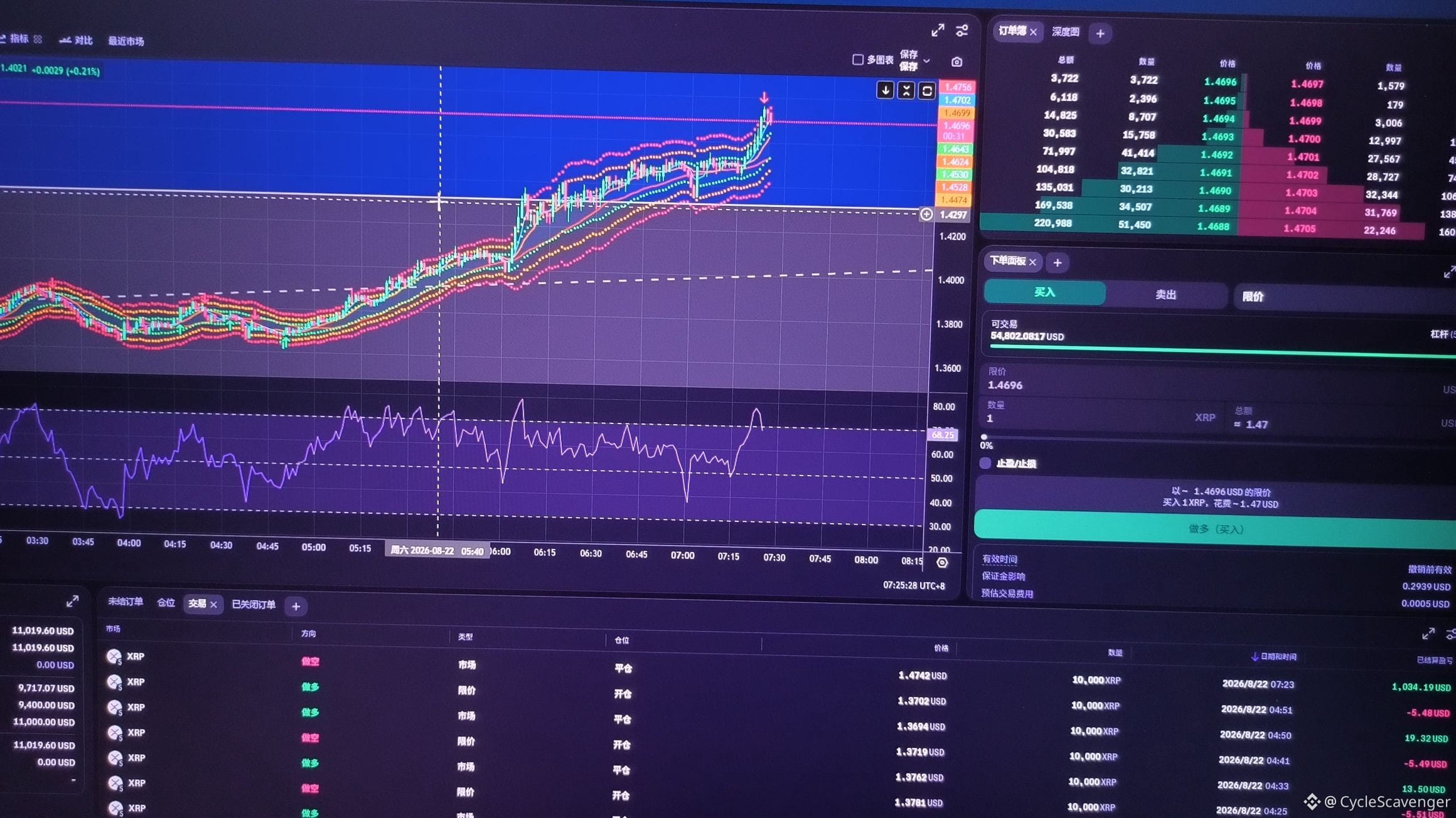This screenshot has height=818, width=1456.
Task: Add a new tab beside 下单面板
Action: tap(1057, 263)
